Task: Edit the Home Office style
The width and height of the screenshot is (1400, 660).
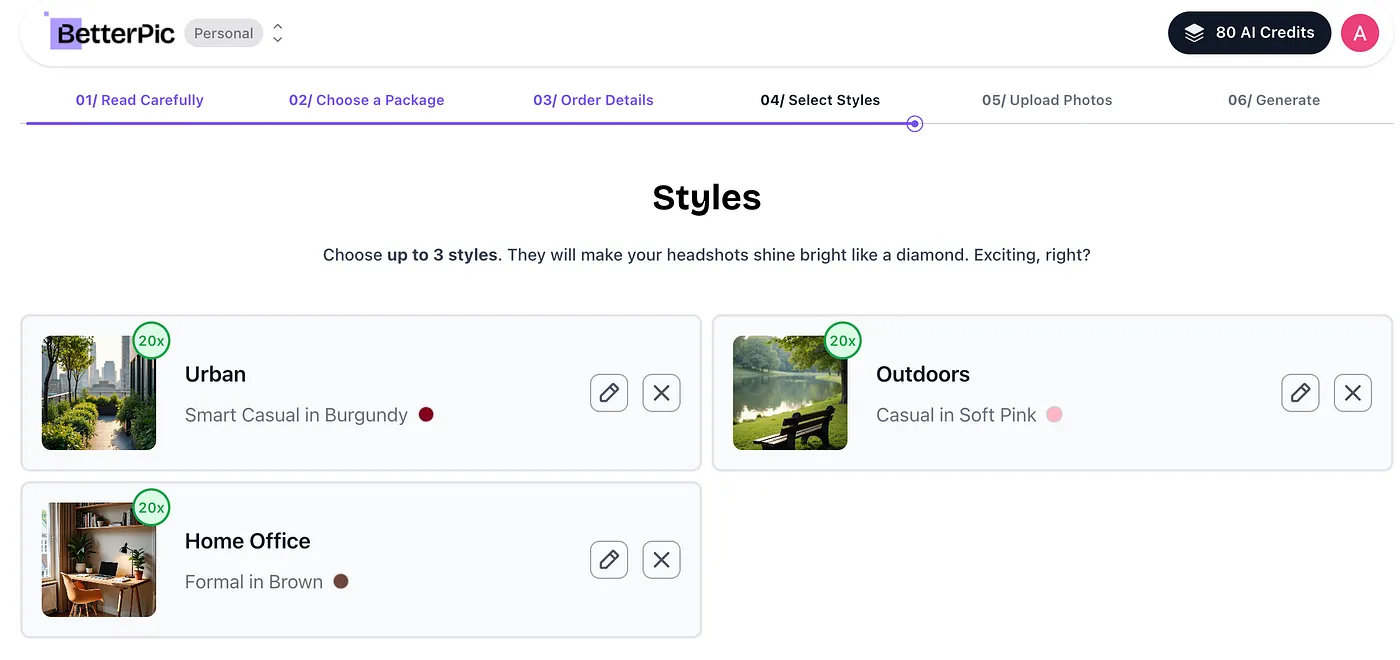Action: tap(609, 560)
